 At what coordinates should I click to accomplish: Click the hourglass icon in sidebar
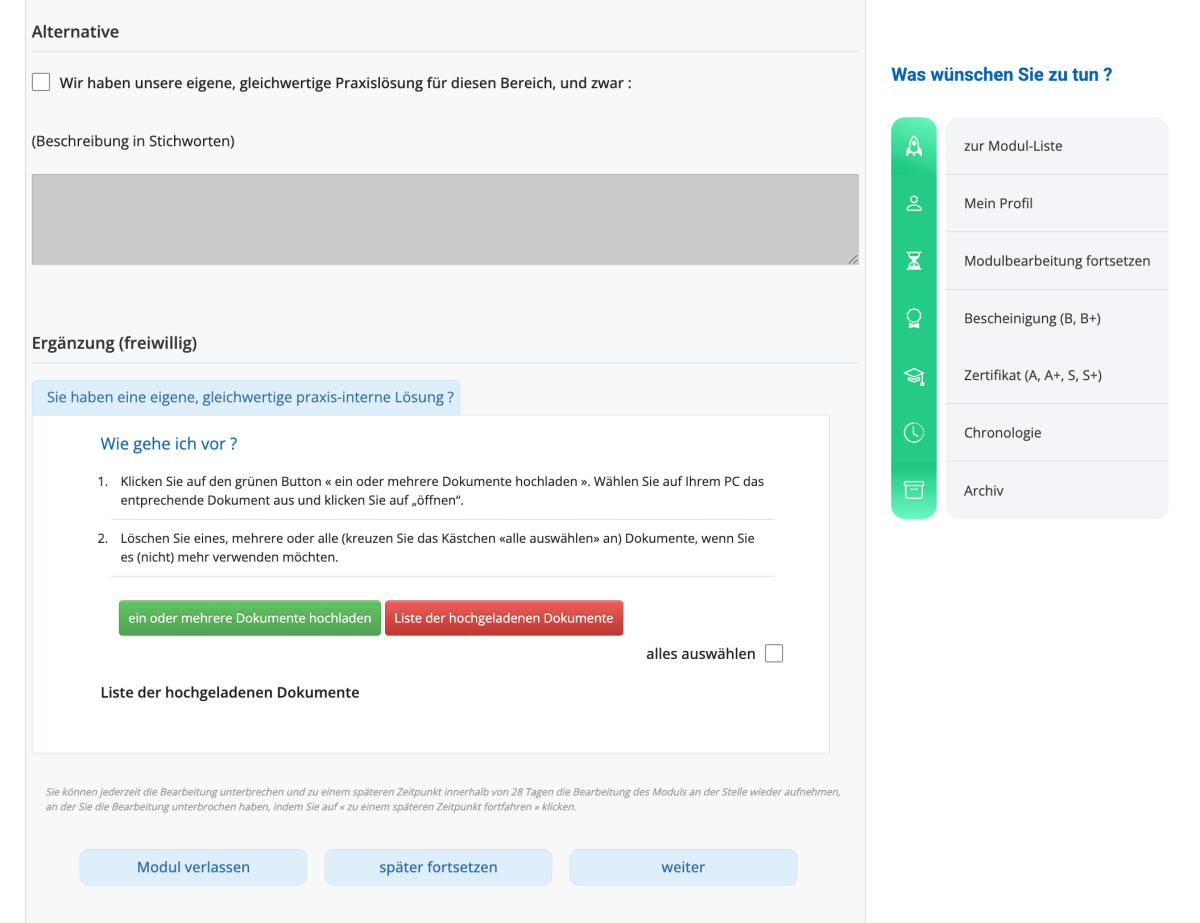pos(913,261)
